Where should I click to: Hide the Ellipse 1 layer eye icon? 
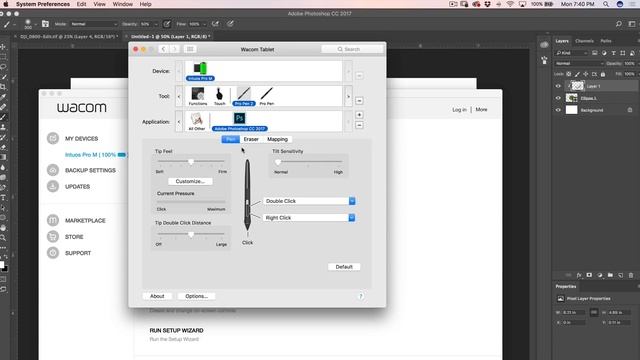pyautogui.click(x=558, y=98)
